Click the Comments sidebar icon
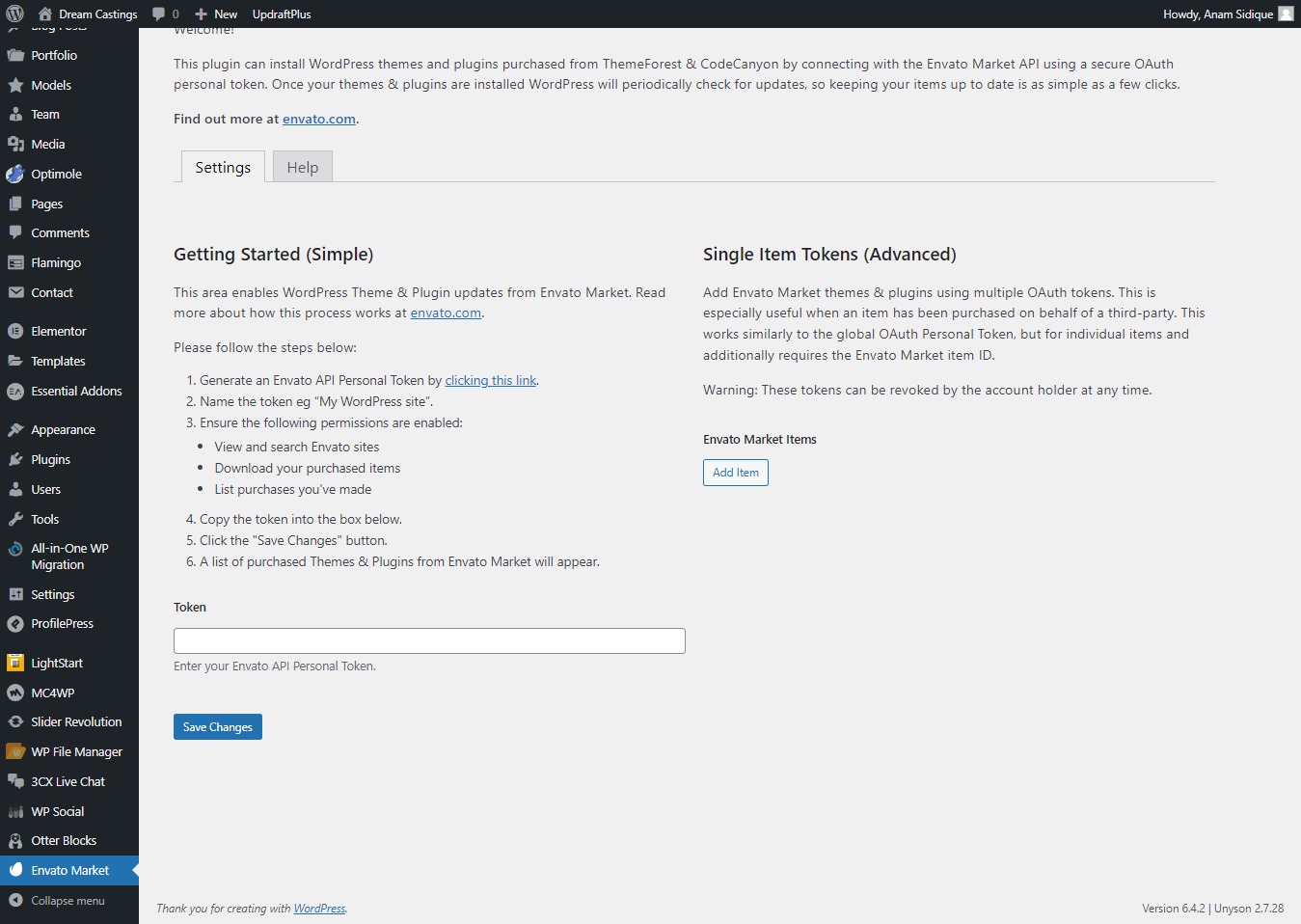Screen dimensions: 1301x924 click(15, 232)
